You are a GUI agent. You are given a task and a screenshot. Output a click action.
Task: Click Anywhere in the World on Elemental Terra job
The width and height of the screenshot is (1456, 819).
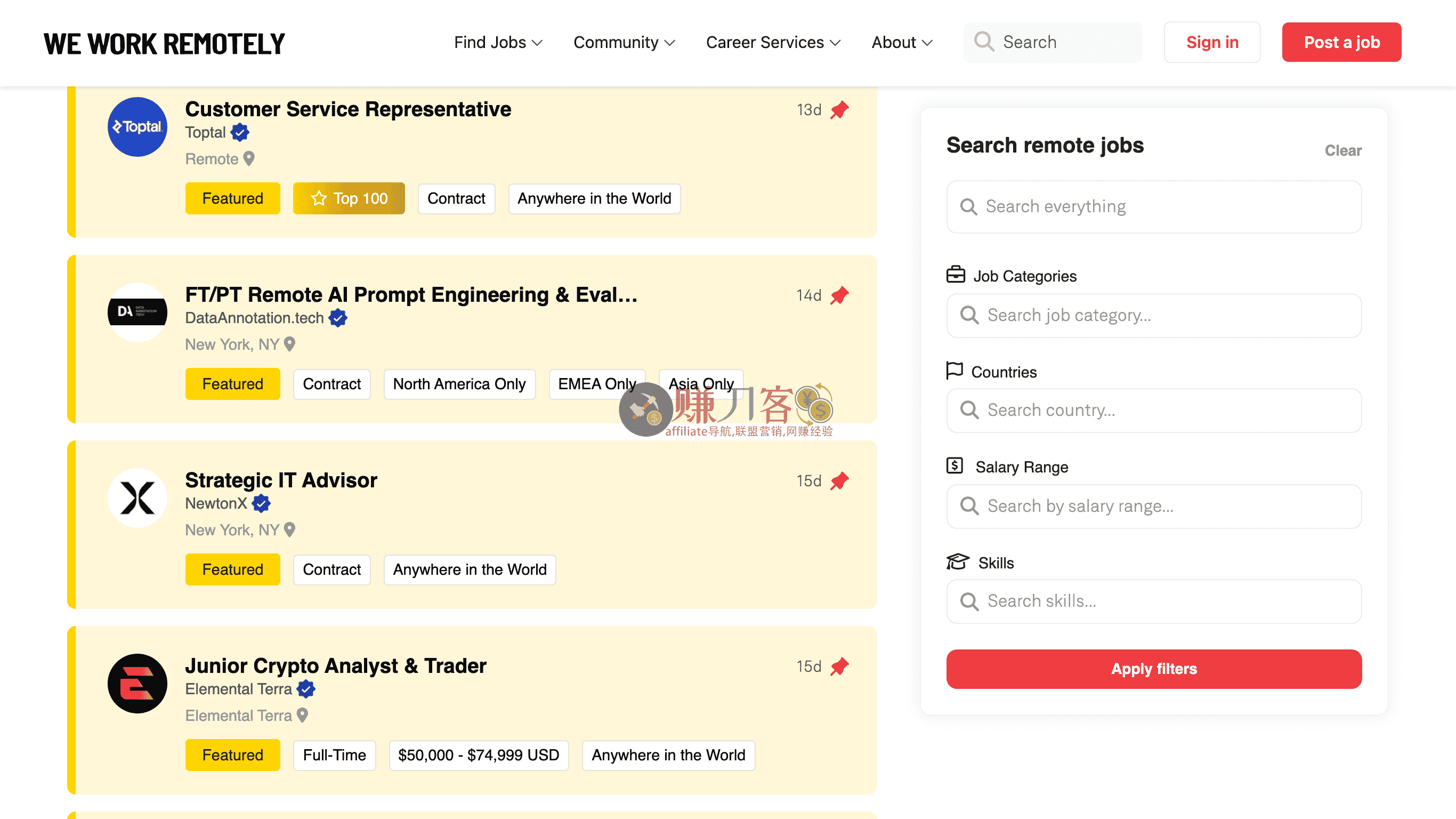coord(669,755)
